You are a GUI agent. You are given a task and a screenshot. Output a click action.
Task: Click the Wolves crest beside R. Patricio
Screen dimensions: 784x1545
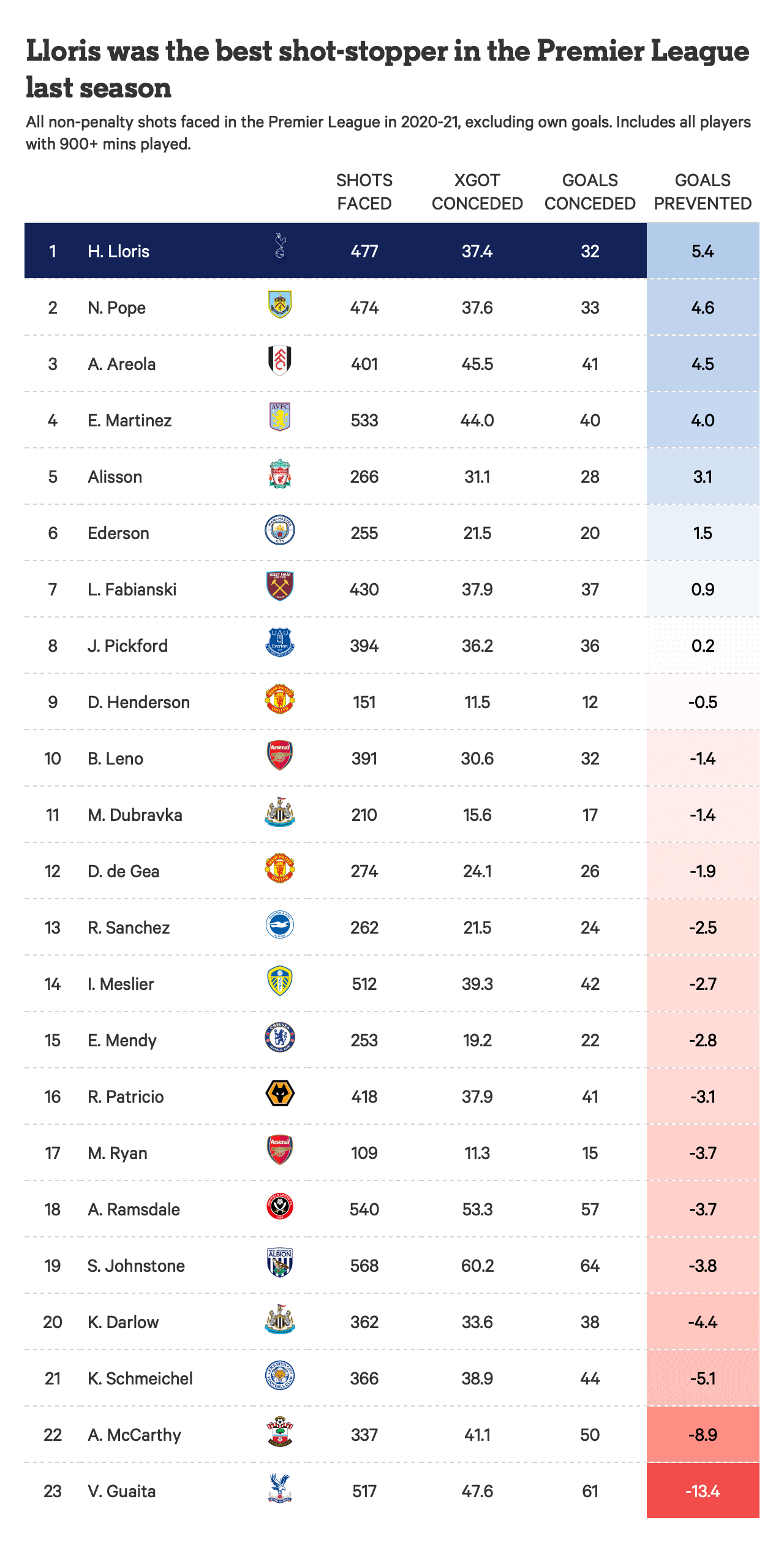[280, 1094]
